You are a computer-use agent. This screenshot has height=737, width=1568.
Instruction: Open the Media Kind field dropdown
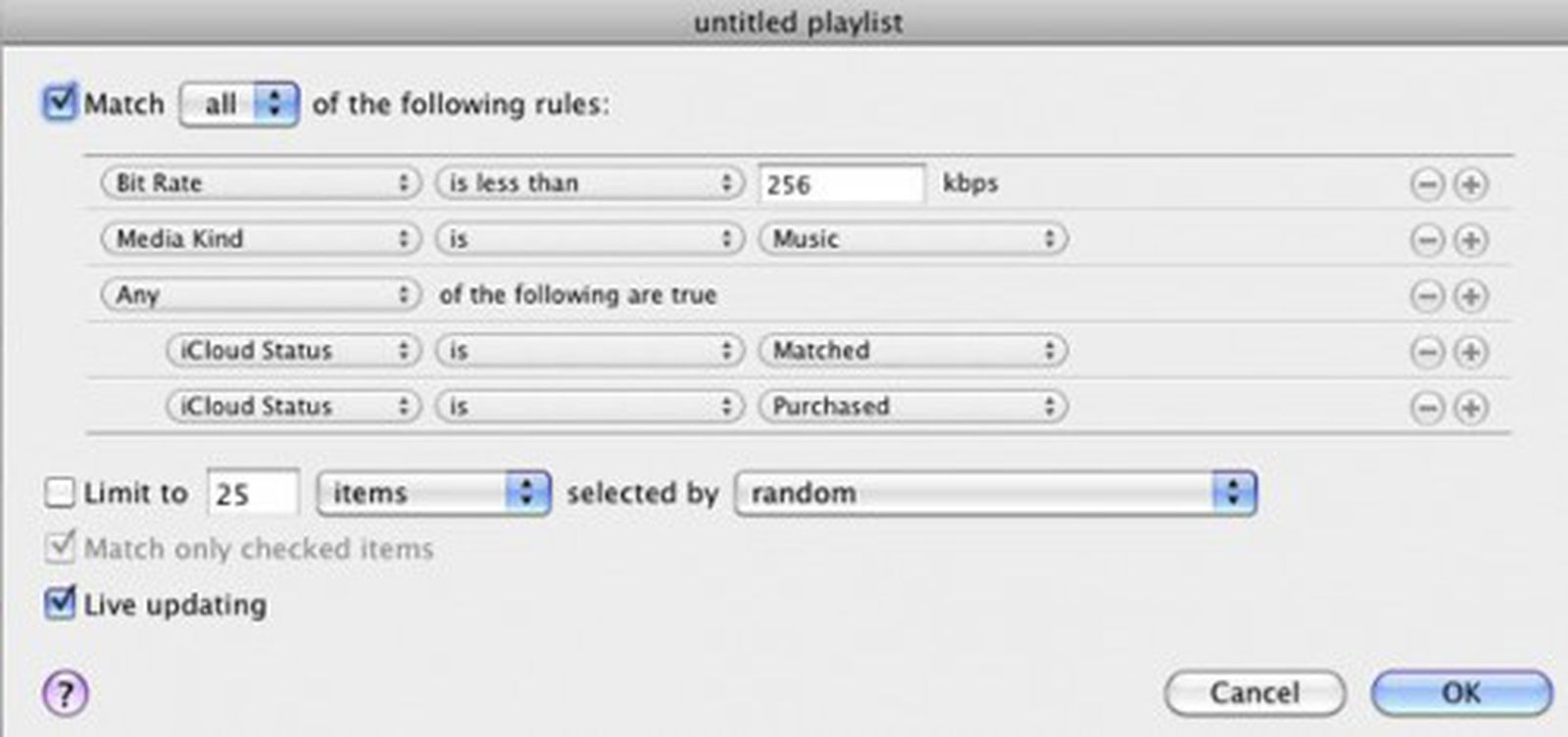click(x=260, y=238)
